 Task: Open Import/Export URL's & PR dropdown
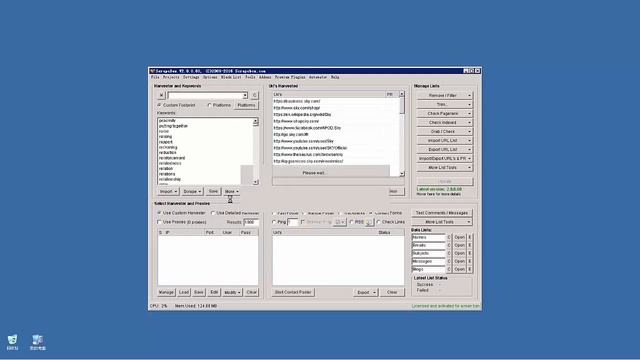click(x=444, y=158)
